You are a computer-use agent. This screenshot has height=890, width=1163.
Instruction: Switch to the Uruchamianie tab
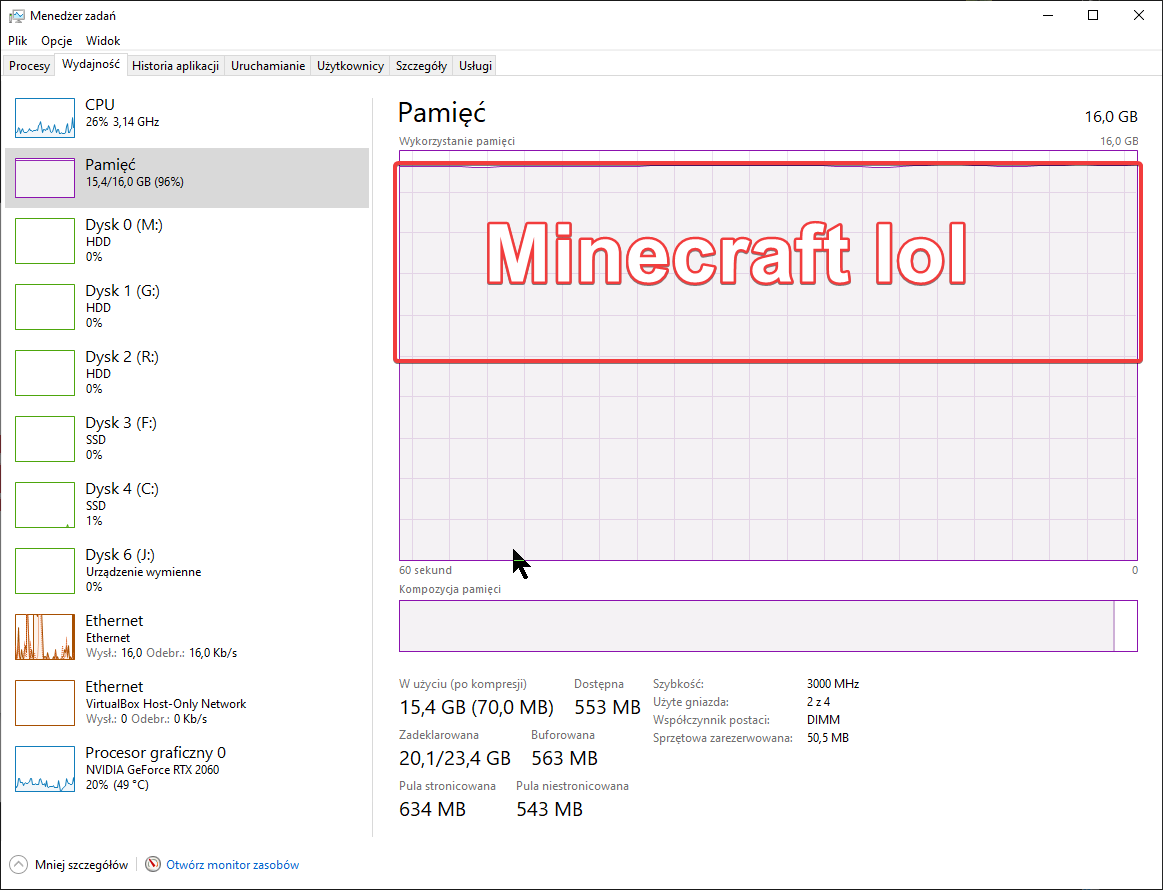tap(268, 66)
